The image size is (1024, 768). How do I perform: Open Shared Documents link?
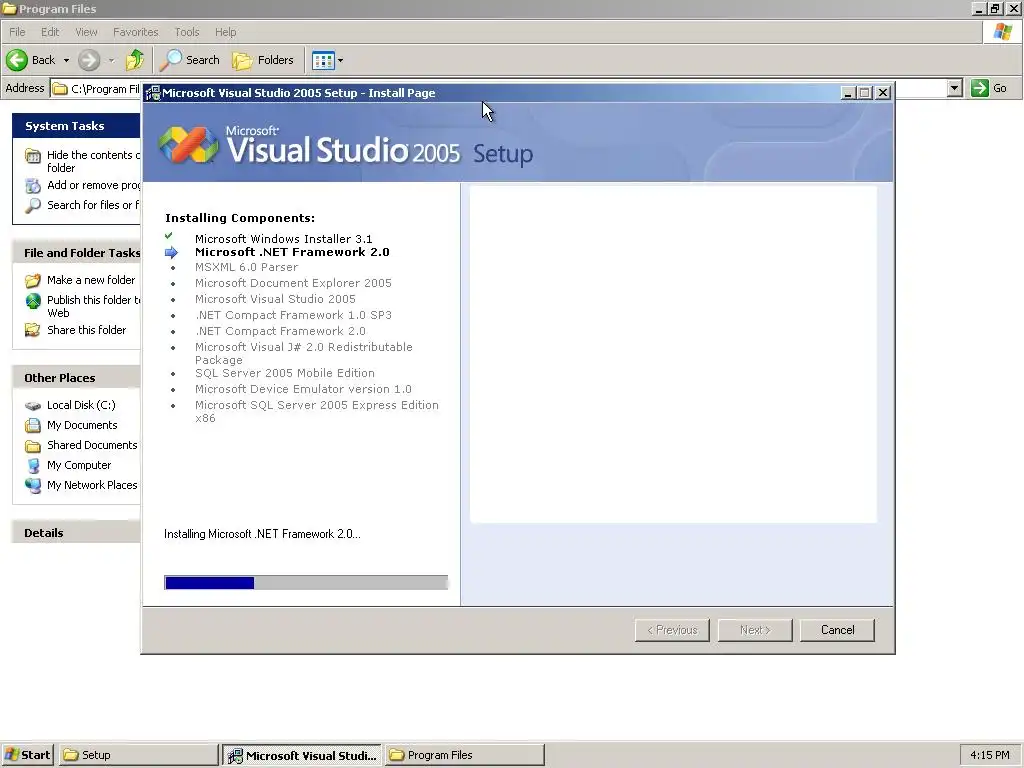[x=92, y=445]
